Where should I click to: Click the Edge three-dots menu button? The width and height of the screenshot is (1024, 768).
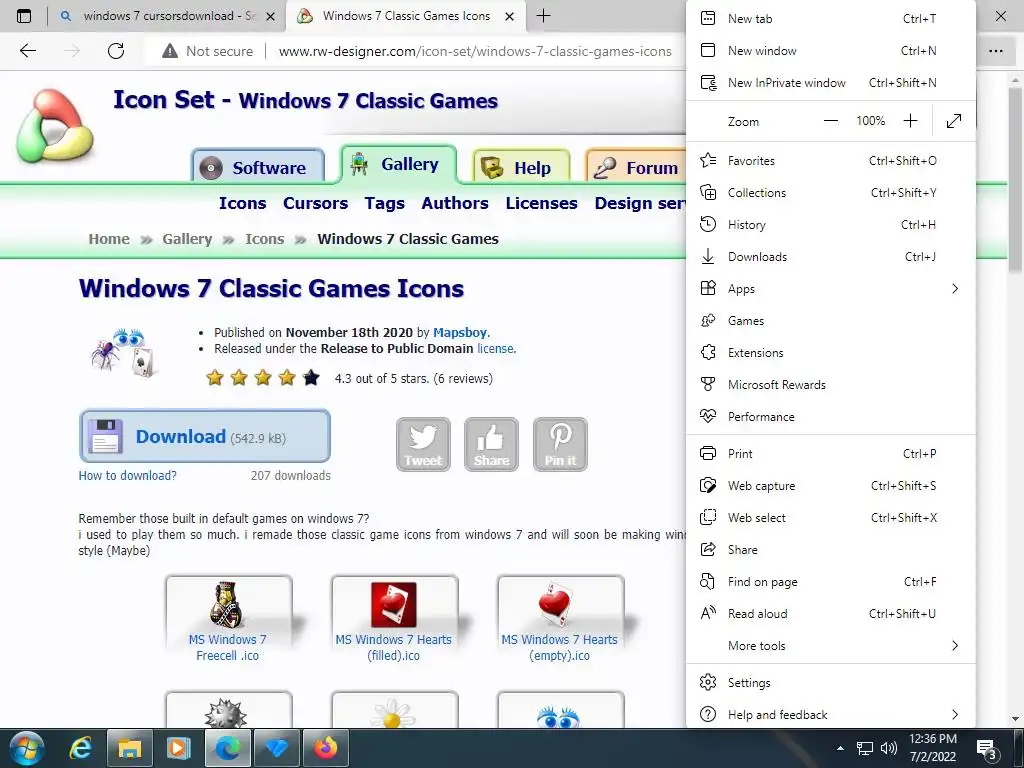coord(995,51)
